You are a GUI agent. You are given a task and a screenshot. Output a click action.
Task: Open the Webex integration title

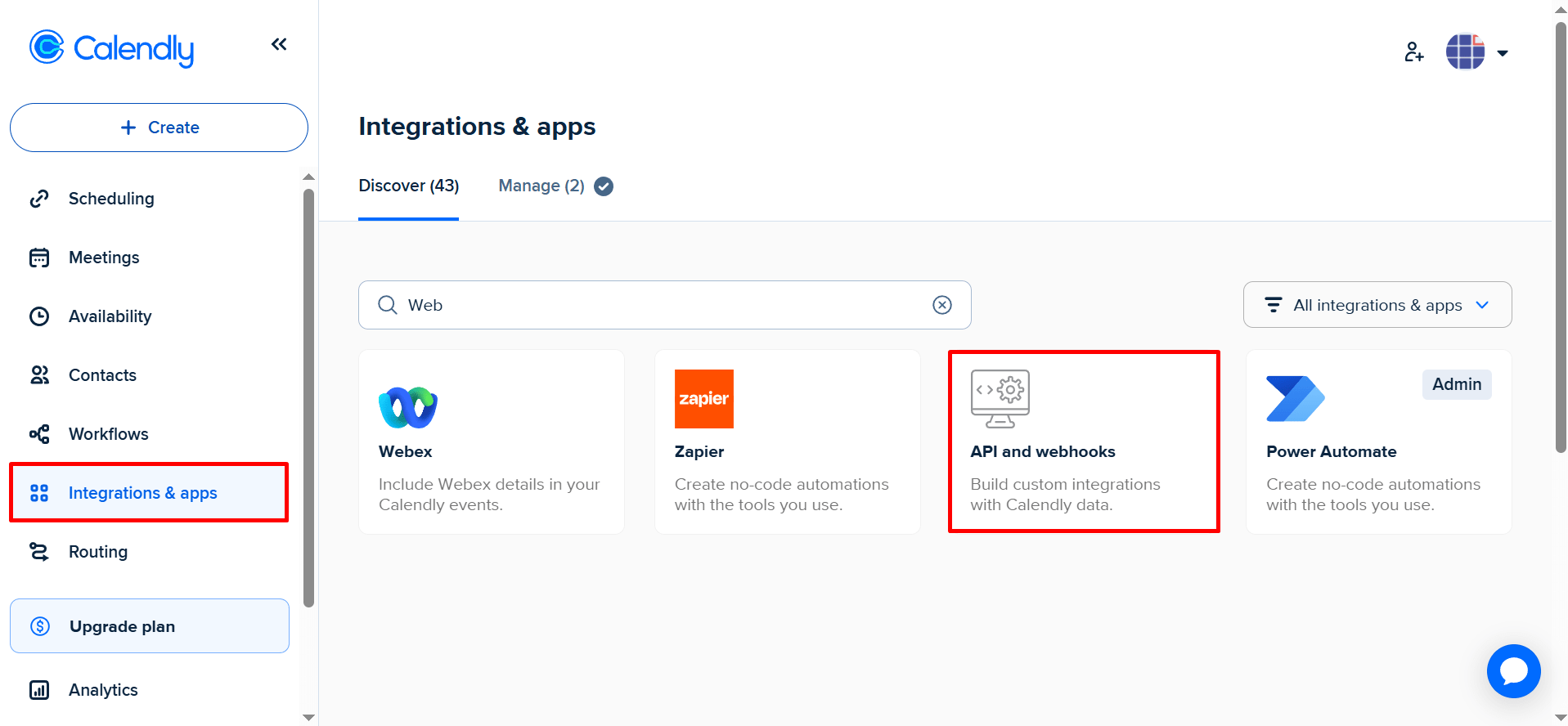[406, 451]
